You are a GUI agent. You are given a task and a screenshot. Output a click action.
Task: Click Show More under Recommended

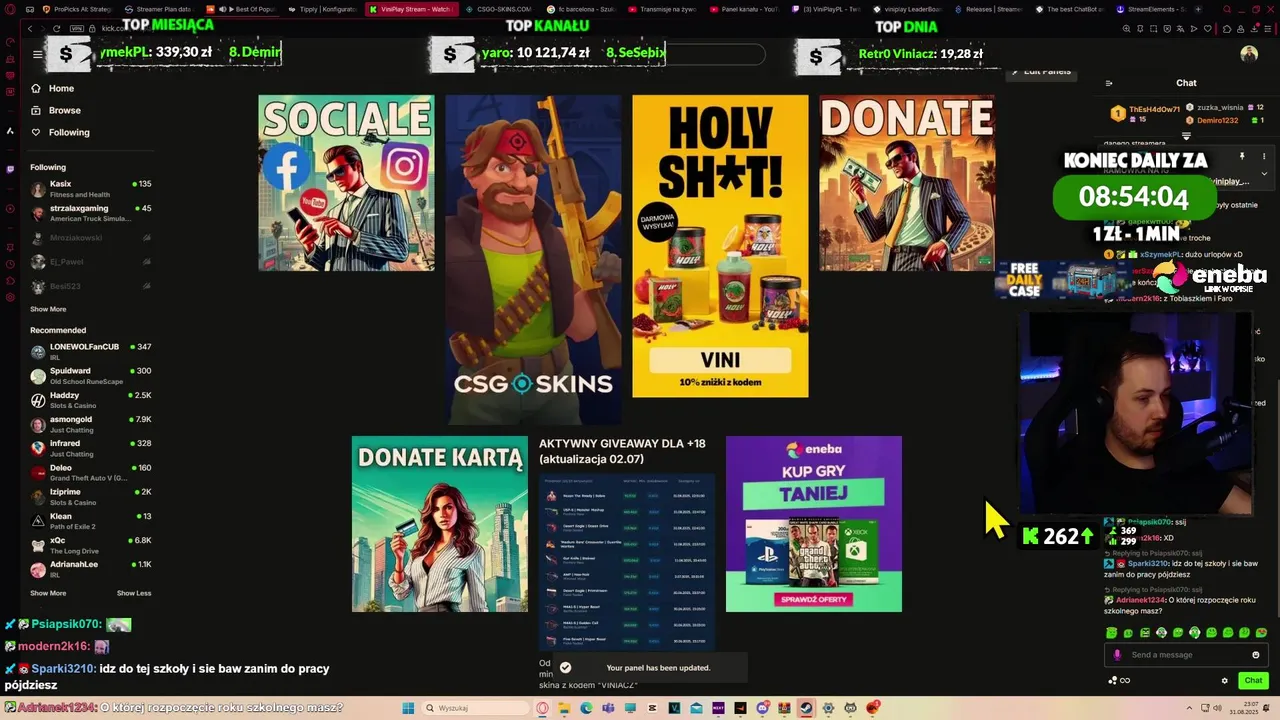48,593
